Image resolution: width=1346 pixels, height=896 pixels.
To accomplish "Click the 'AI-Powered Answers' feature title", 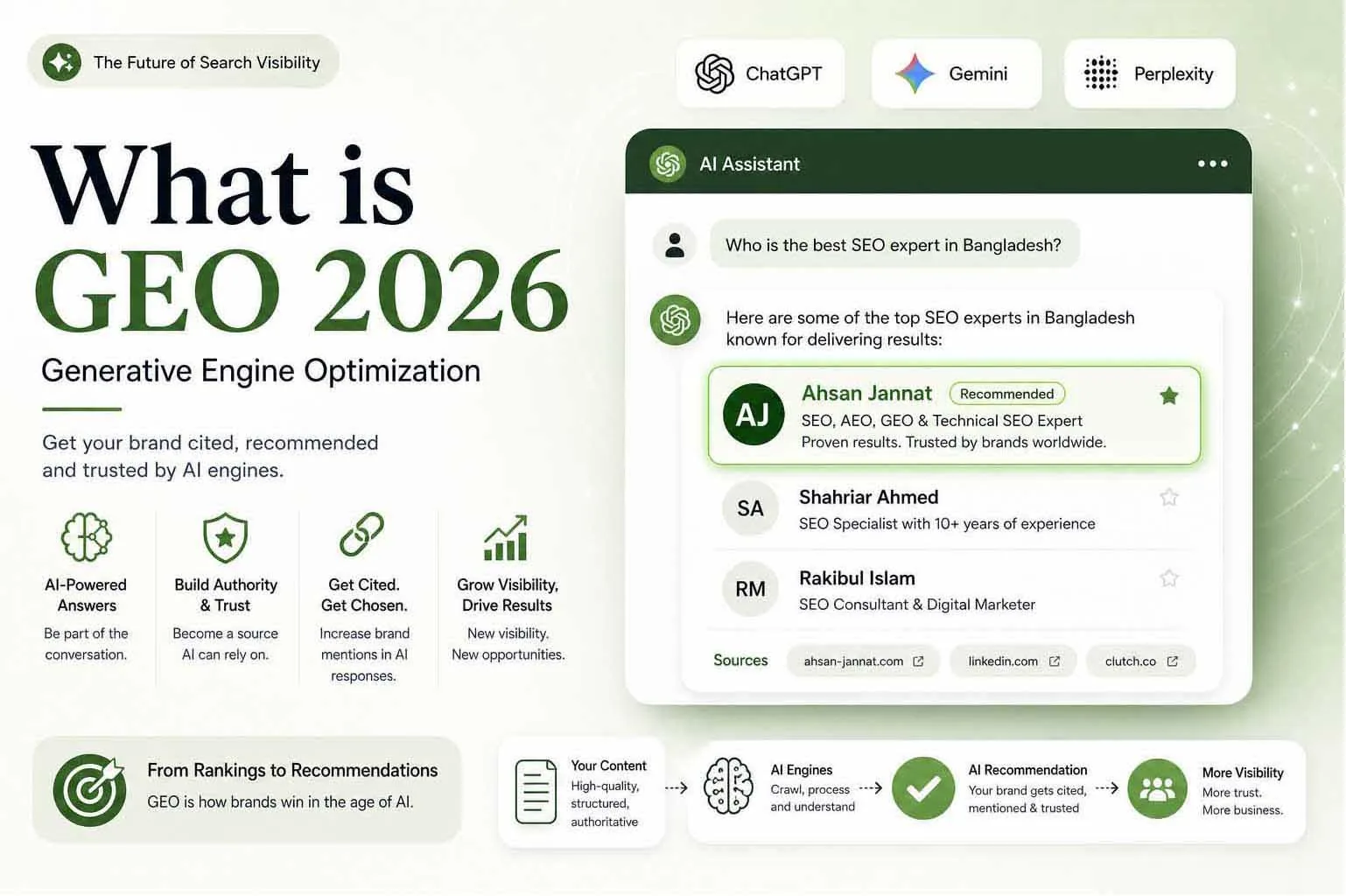I will click(86, 595).
